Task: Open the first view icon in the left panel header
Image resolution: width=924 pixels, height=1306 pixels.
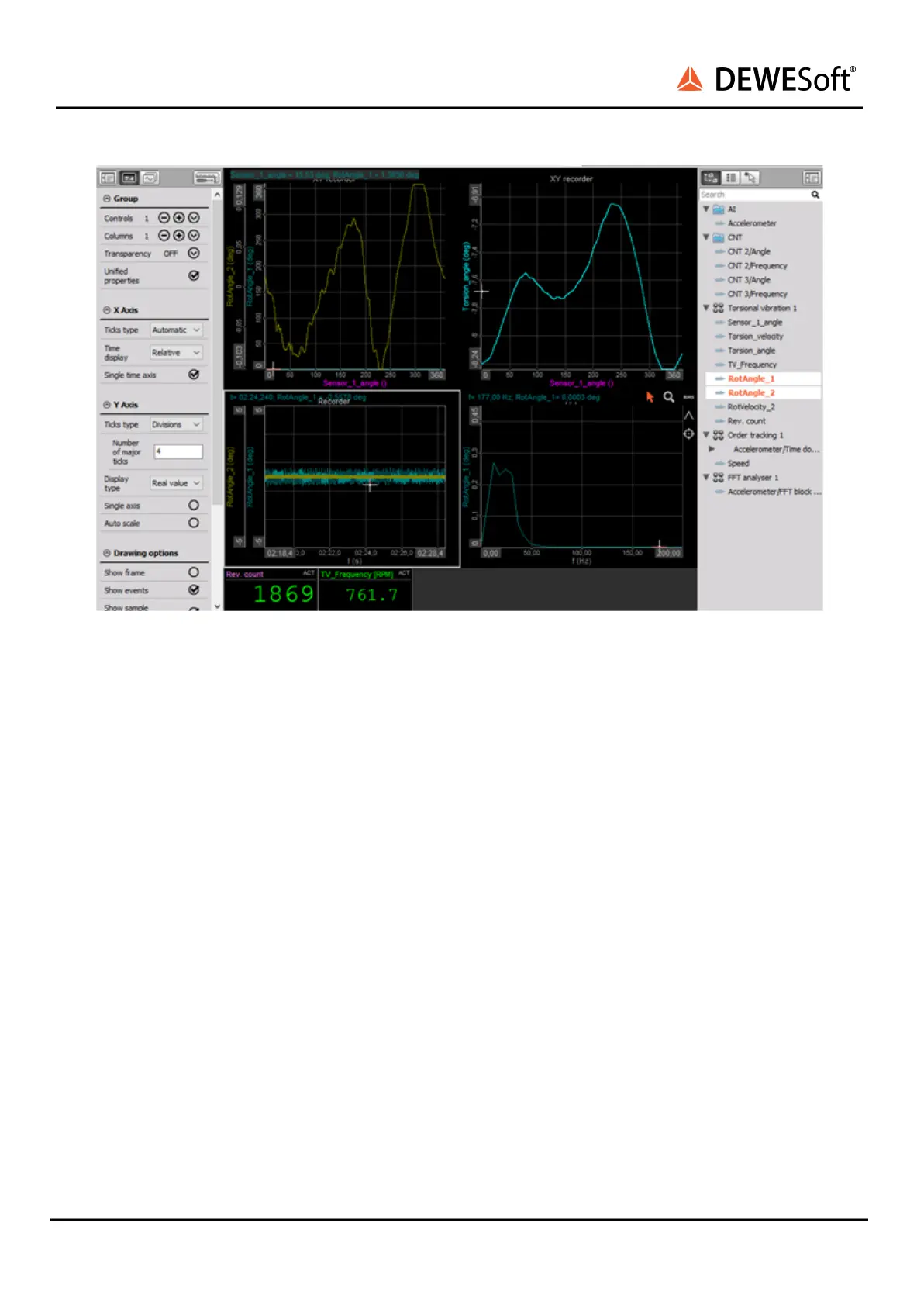Action: tap(108, 178)
